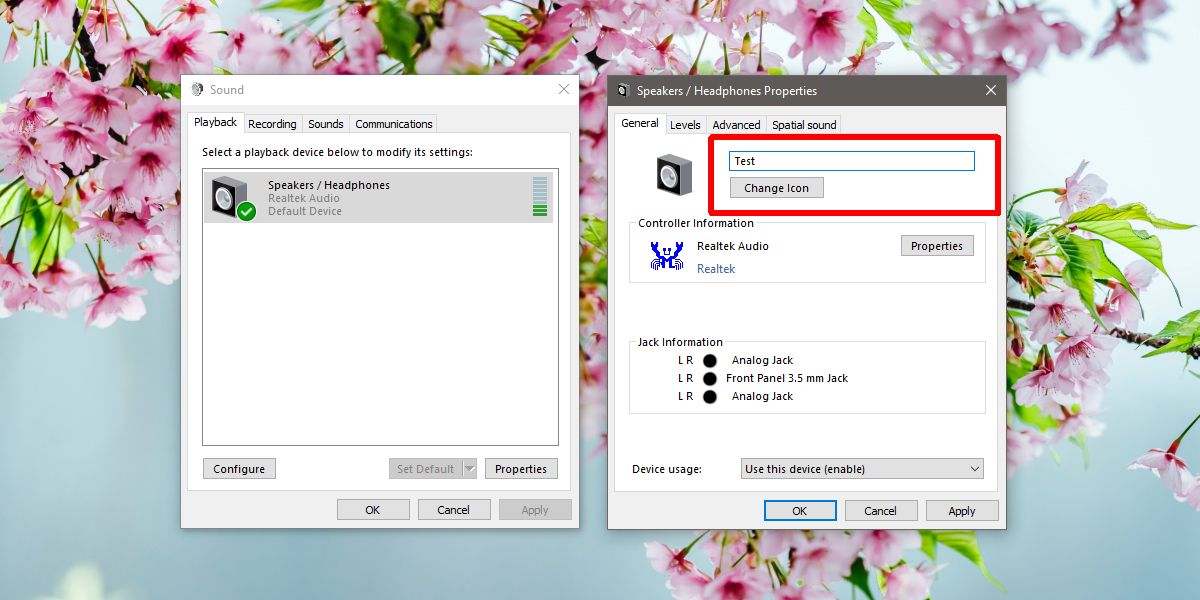Click the volume level meter of Speakers
The width and height of the screenshot is (1200, 600).
pos(540,197)
